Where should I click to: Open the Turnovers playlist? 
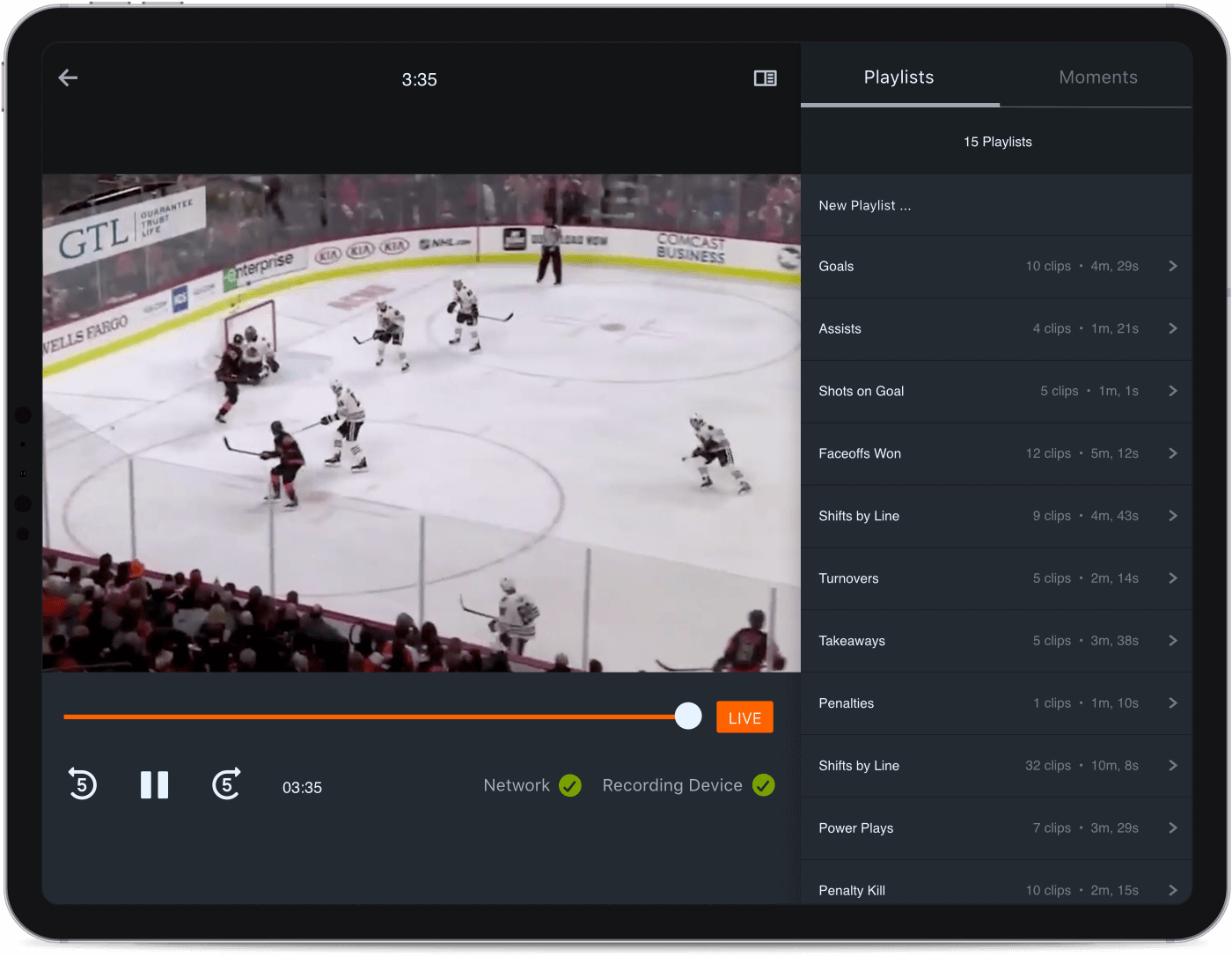(x=1172, y=578)
